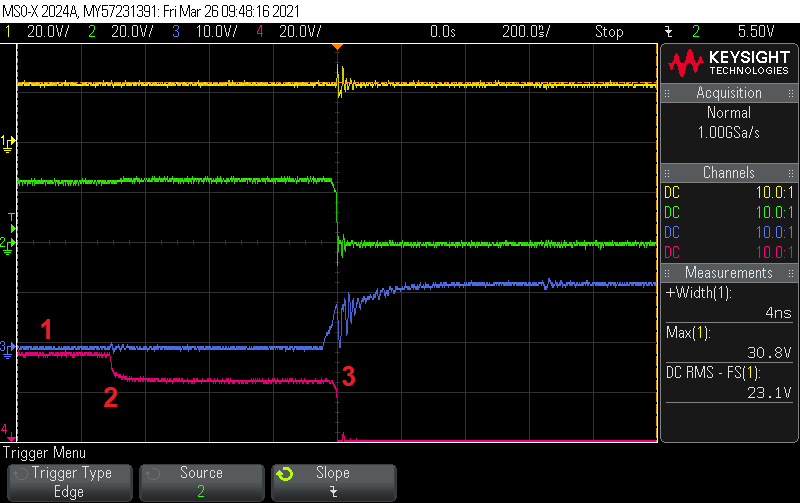The width and height of the screenshot is (800, 503).
Task: Click the channel 4 number in status bar
Action: [260, 32]
